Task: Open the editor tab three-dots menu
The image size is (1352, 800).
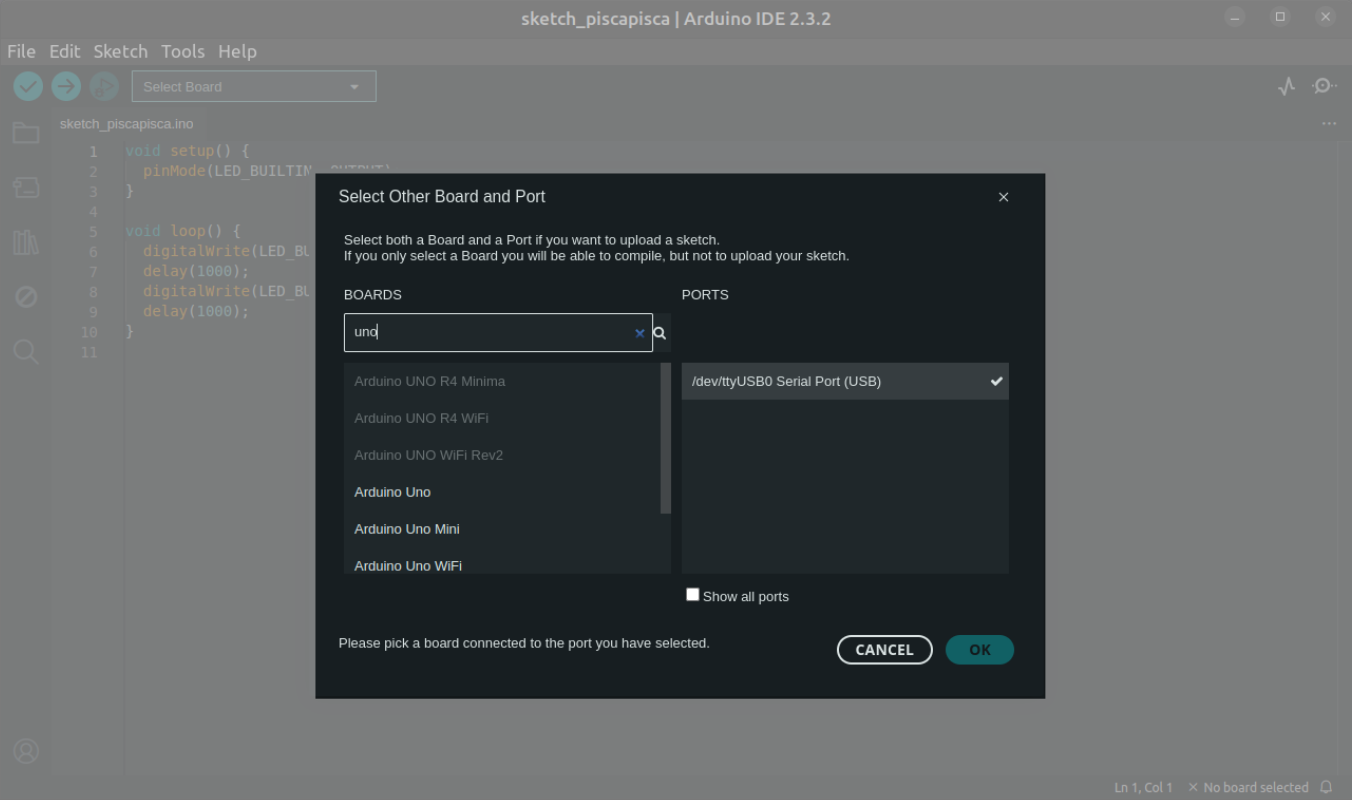Action: coord(1329,124)
